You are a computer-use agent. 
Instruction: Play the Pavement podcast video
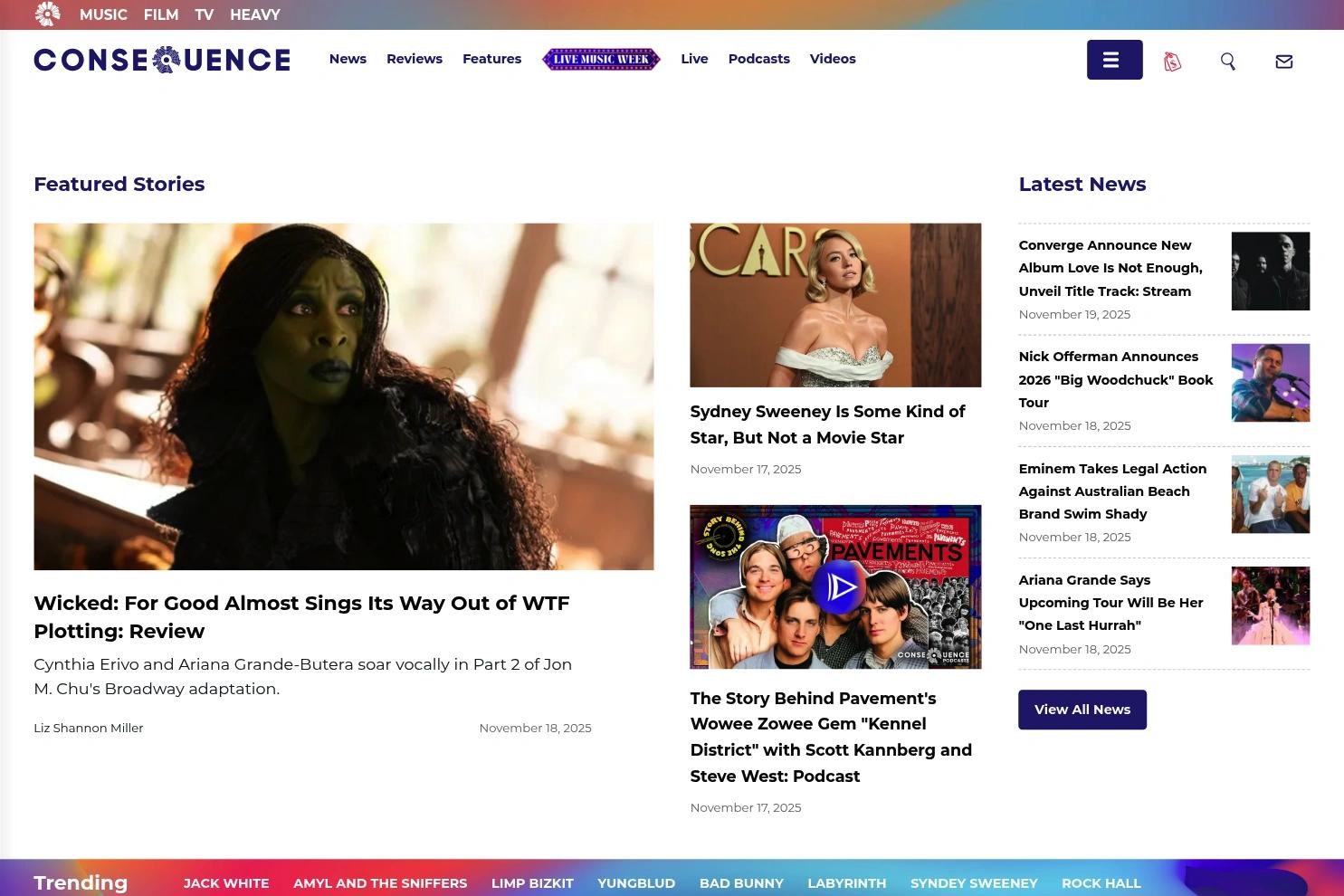pos(839,587)
